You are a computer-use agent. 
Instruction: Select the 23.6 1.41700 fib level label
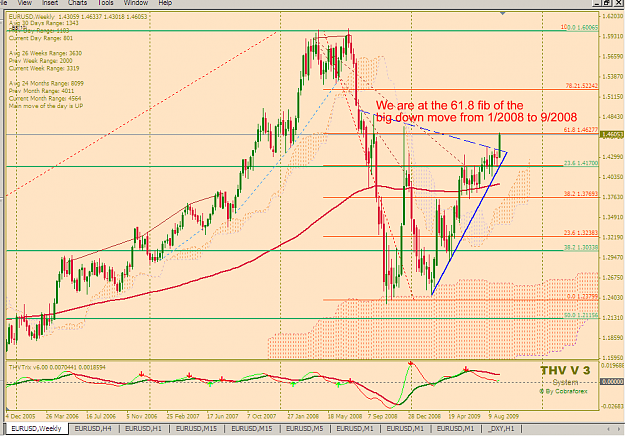coord(581,163)
